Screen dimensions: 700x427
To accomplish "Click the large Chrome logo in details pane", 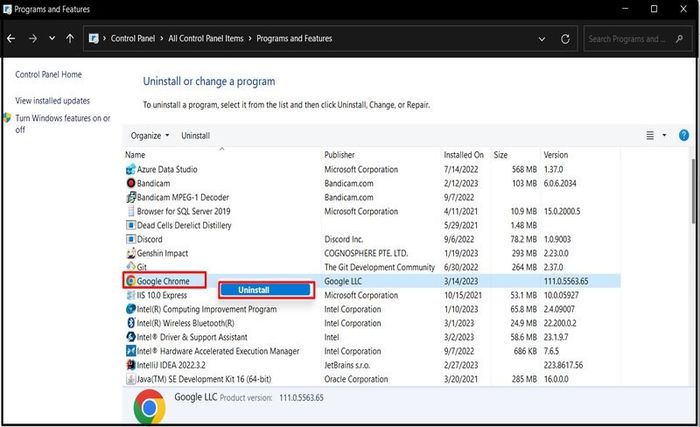I will (149, 406).
